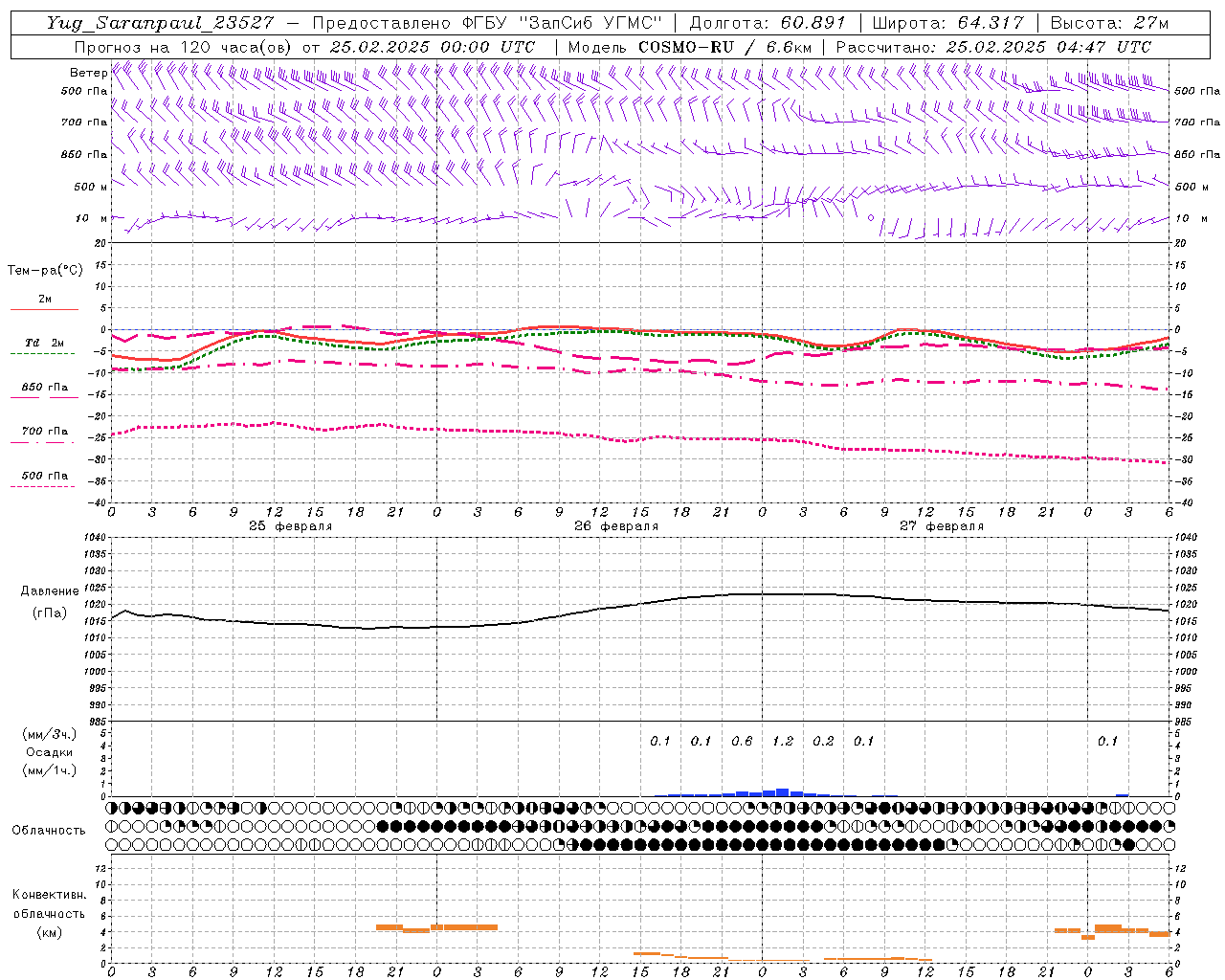
Task: Click the latitude value Широта: 64.317
Action: 947,23
